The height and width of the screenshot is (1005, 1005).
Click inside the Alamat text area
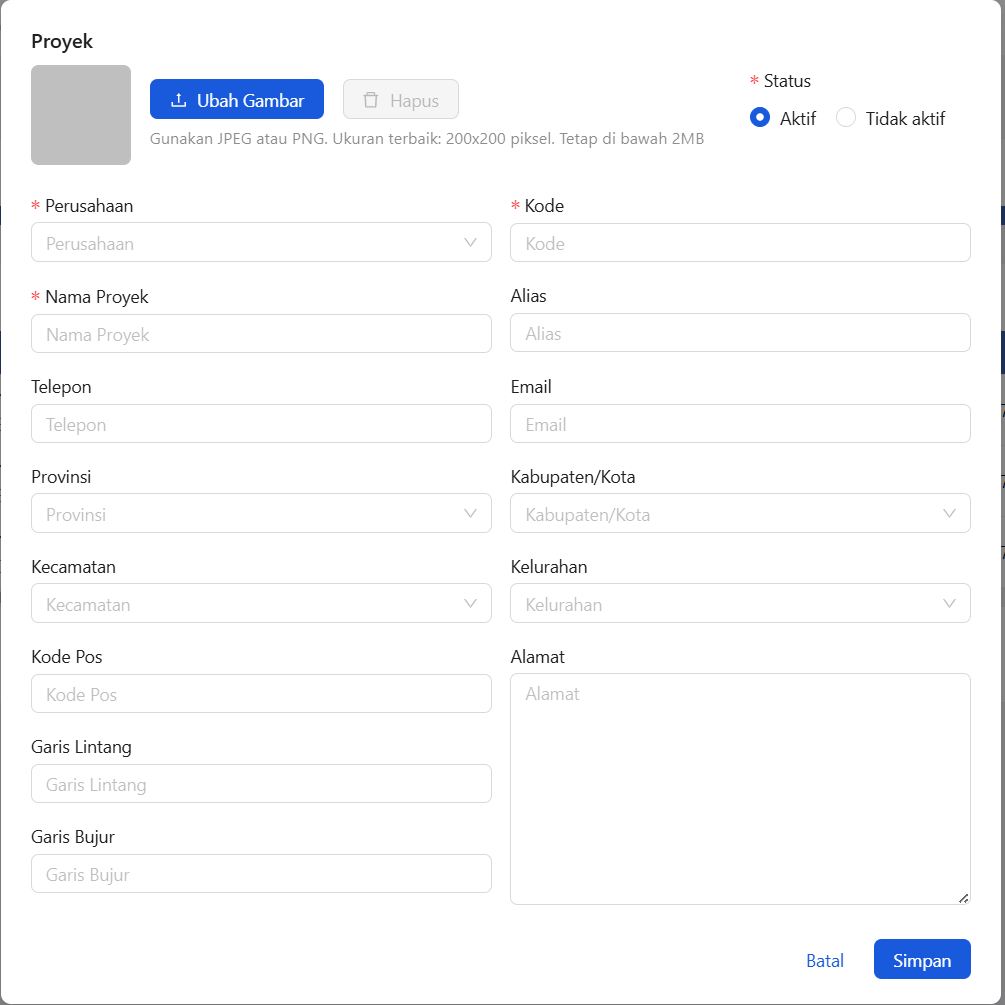(x=740, y=788)
